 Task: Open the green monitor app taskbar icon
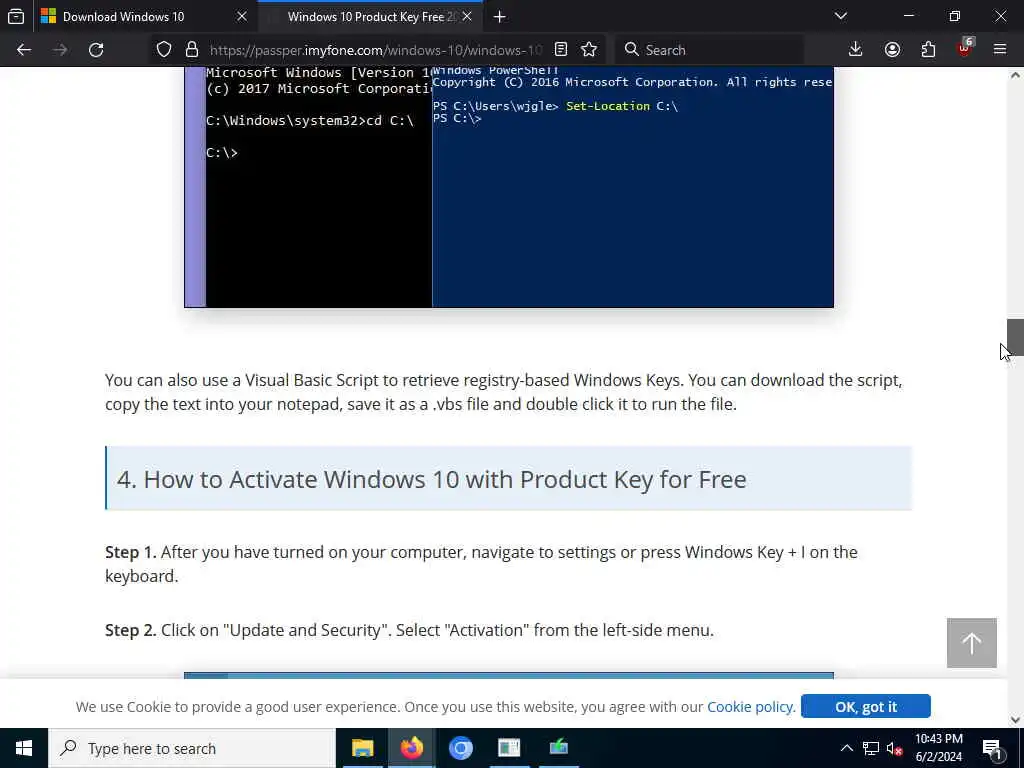(558, 748)
